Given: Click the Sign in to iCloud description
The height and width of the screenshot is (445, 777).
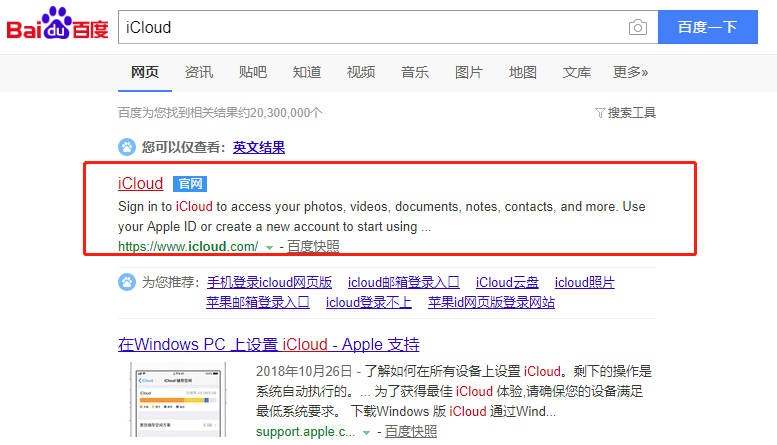Looking at the screenshot, I should (382, 217).
